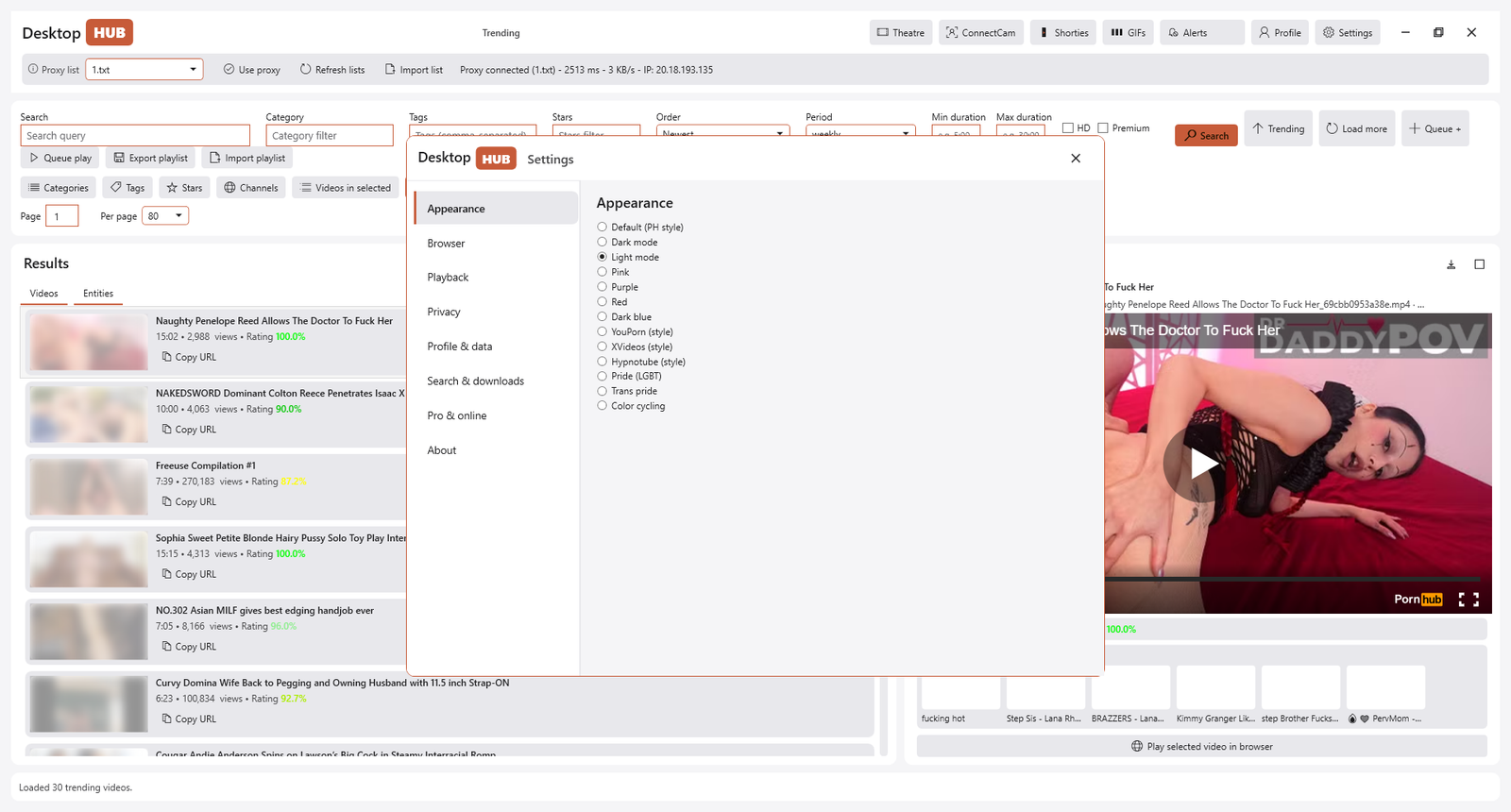Open the Alerts panel

(1202, 32)
